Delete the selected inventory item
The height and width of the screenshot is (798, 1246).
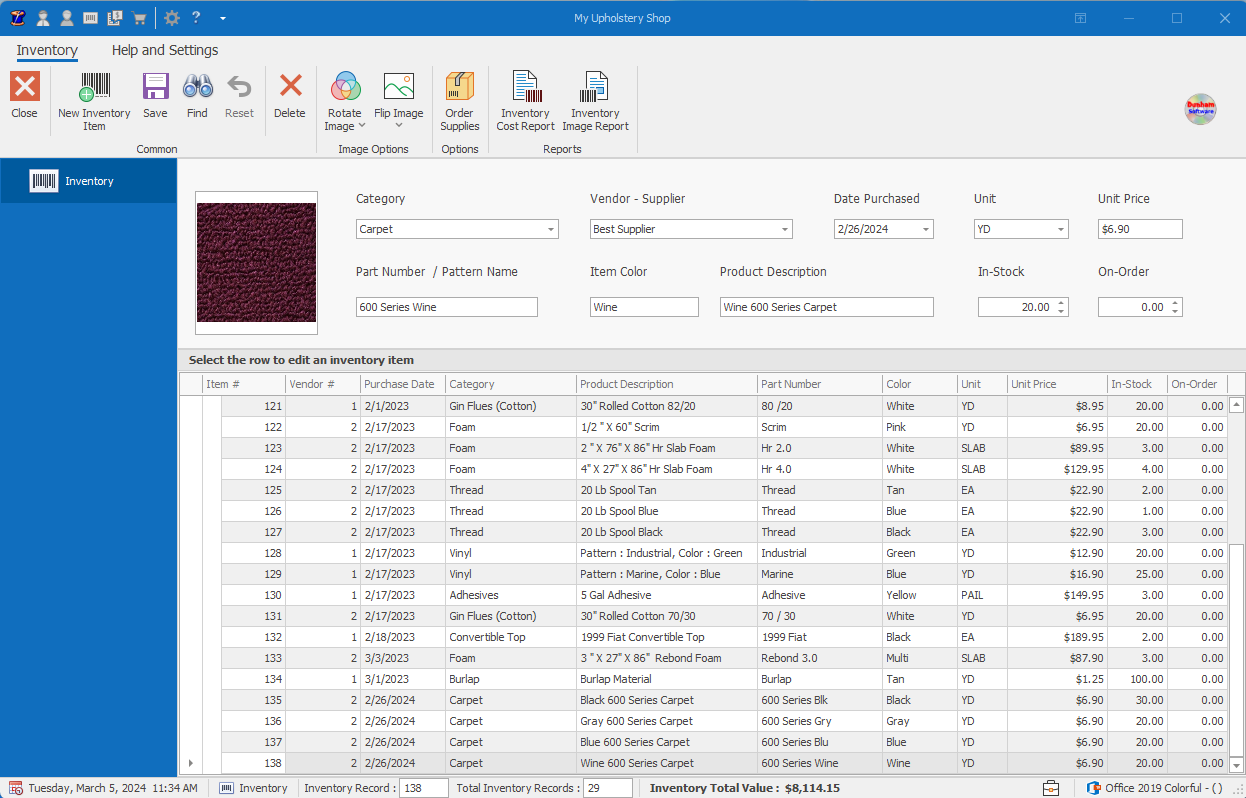[x=289, y=97]
